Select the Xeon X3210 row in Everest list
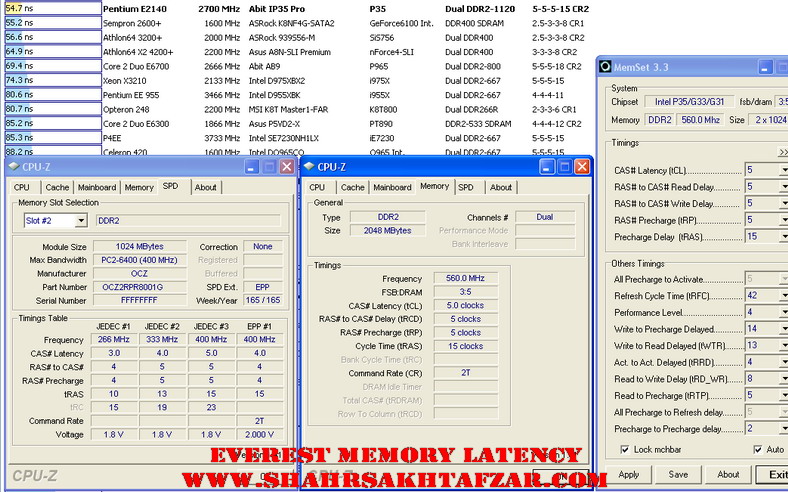Image resolution: width=788 pixels, height=492 pixels. [x=297, y=80]
